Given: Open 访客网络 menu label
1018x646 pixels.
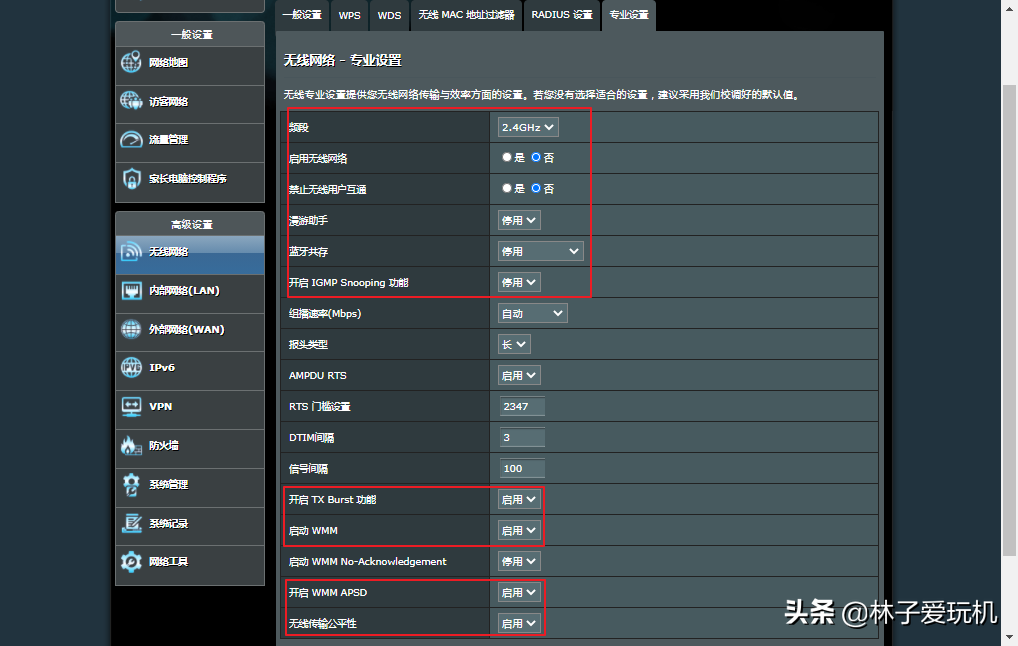Looking at the screenshot, I should [x=168, y=101].
